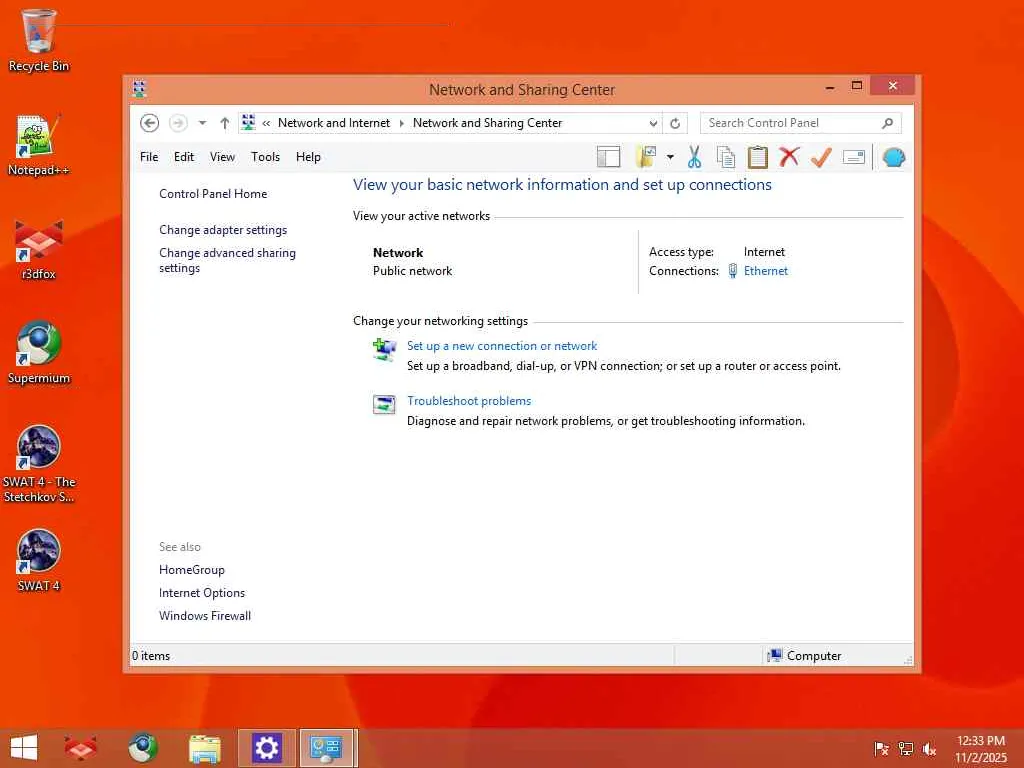Click the new connection setup icon
The image size is (1024, 768).
click(384, 349)
